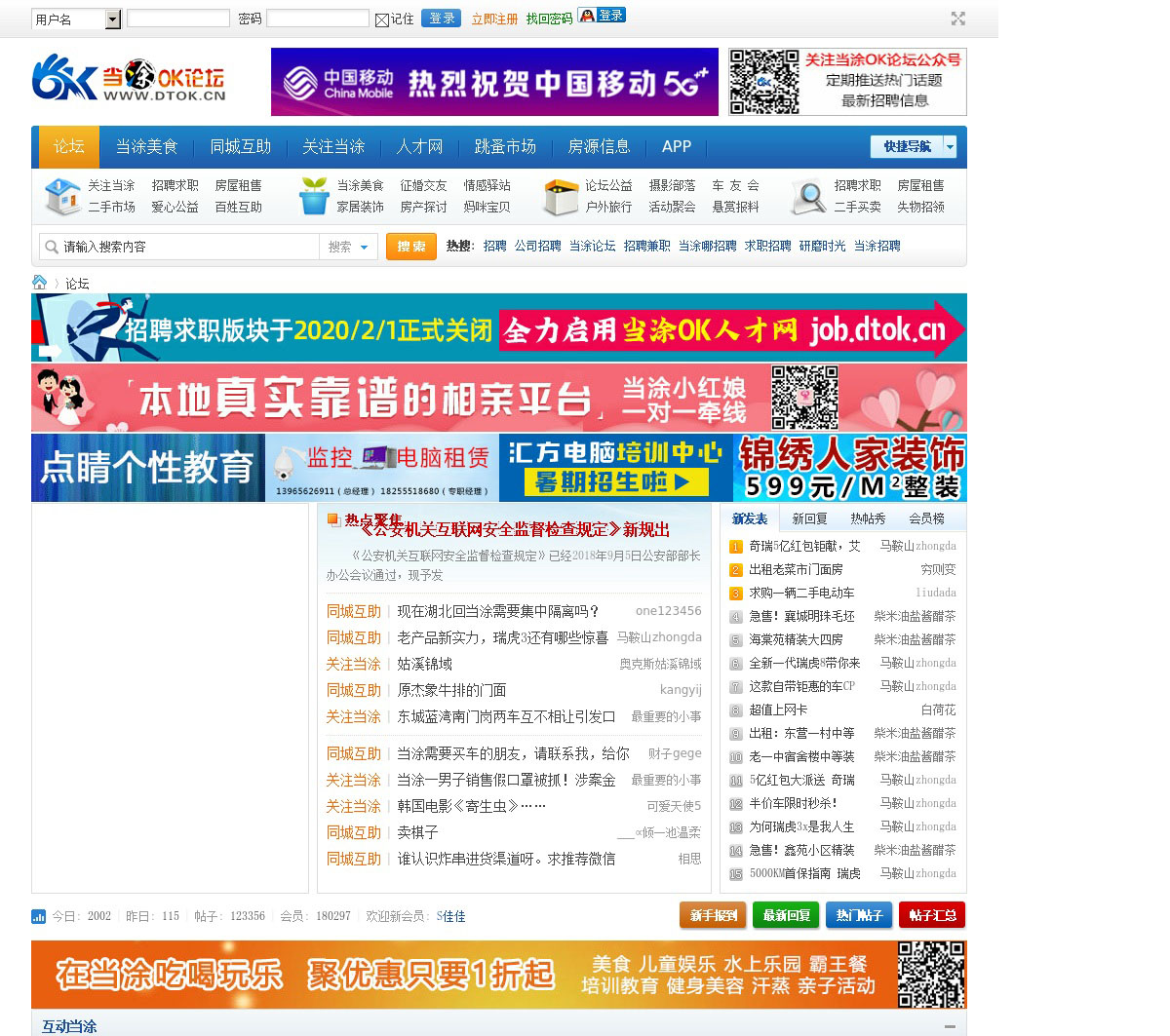Viewport: 1170px width, 1036px height.
Task: Click the password input field
Action: pyautogui.click(x=318, y=19)
